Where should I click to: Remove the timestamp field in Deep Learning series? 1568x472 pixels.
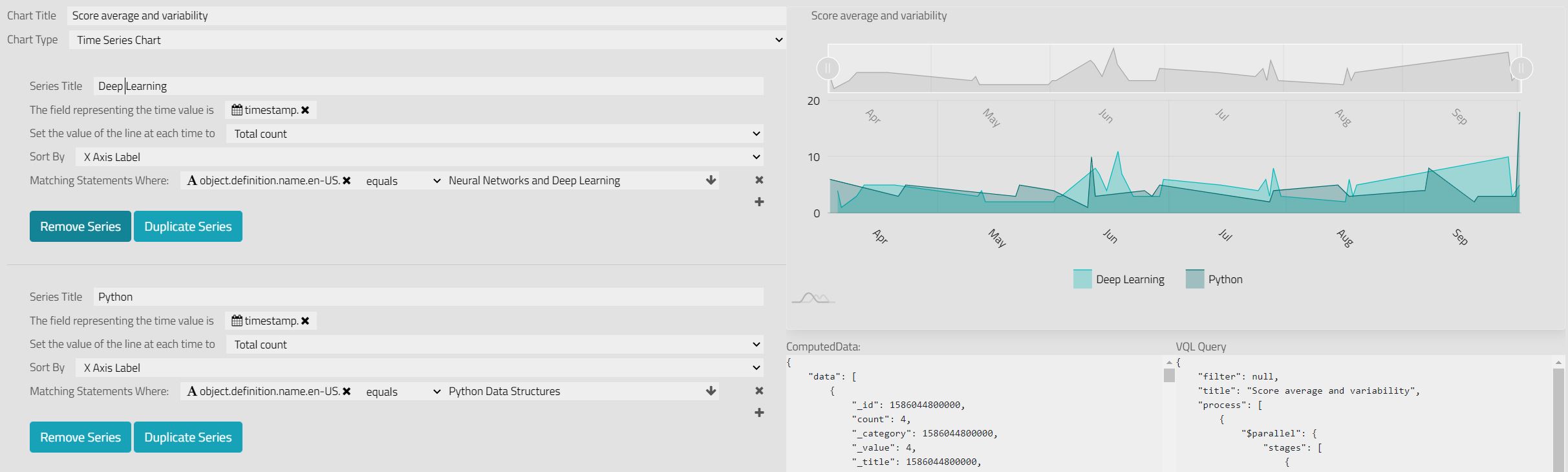coord(305,111)
